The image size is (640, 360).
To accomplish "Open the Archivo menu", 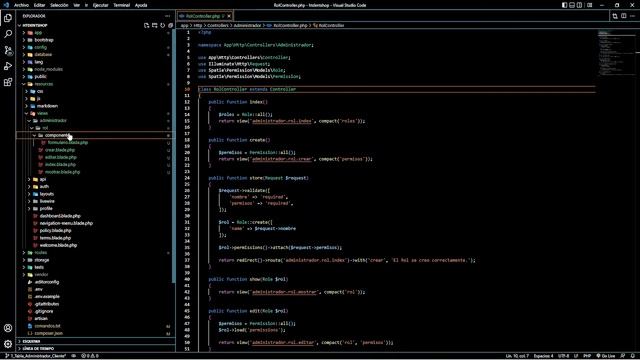I will point(21,5).
